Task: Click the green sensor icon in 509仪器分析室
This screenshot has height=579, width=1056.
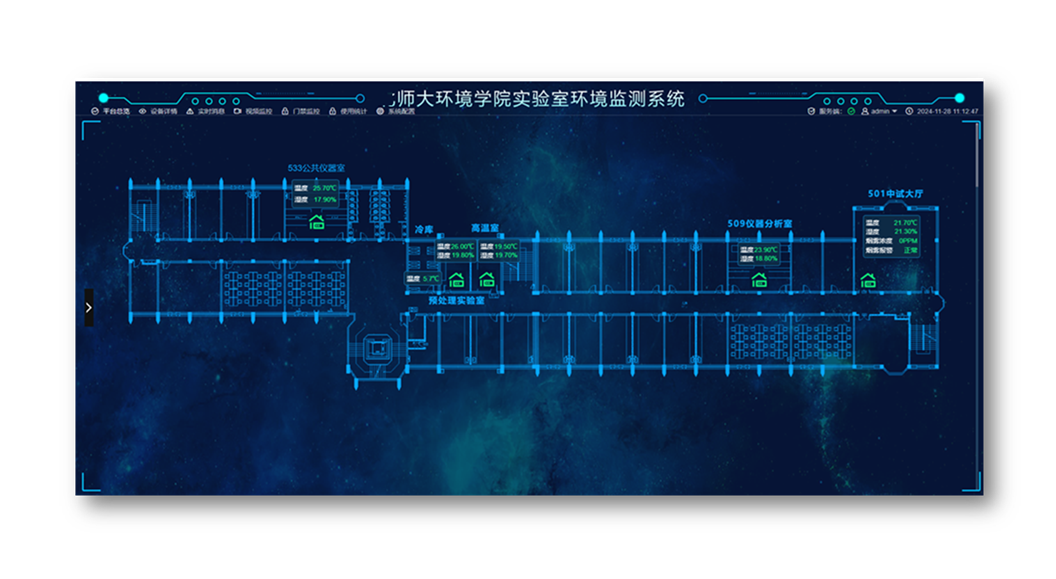Action: coord(759,280)
